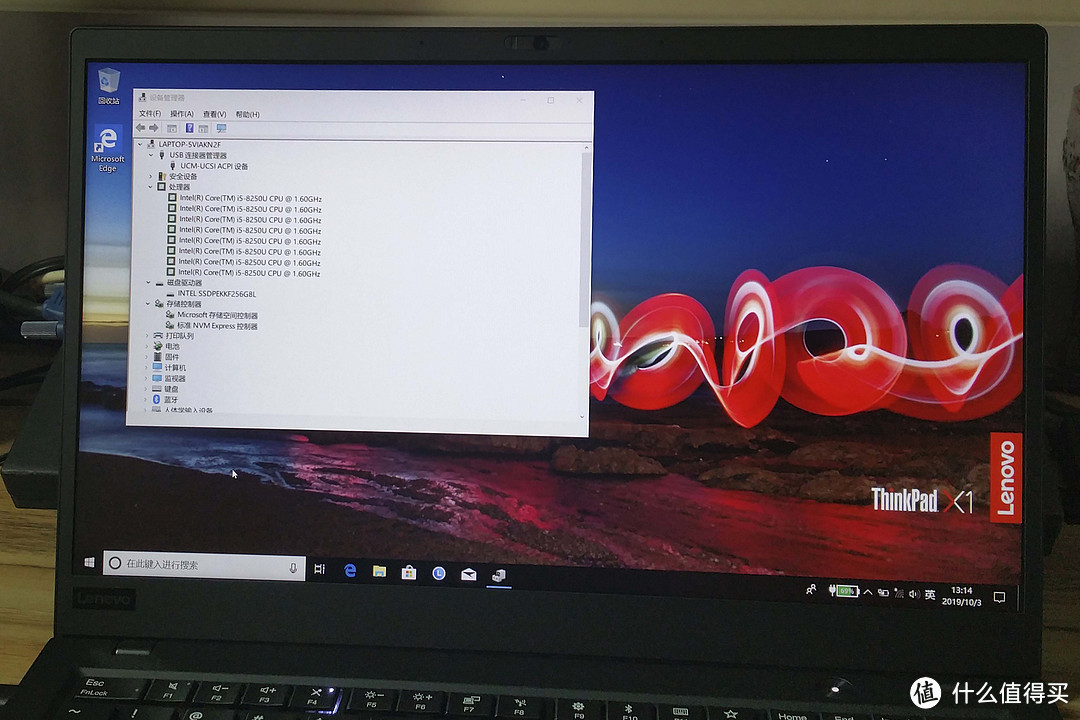Image resolution: width=1080 pixels, height=720 pixels.
Task: Click the Forward arrow in Device Manager toolbar
Action: [154, 128]
